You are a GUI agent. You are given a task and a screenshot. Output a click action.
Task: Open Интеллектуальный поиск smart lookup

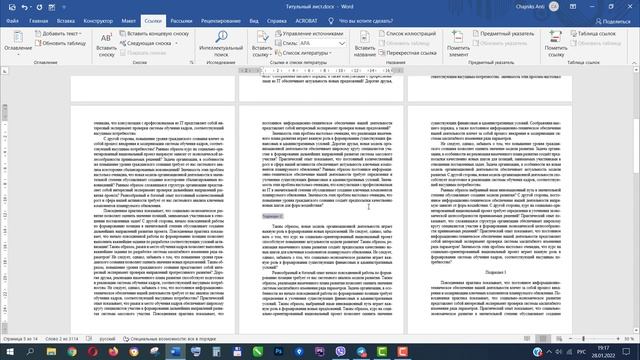click(x=221, y=44)
